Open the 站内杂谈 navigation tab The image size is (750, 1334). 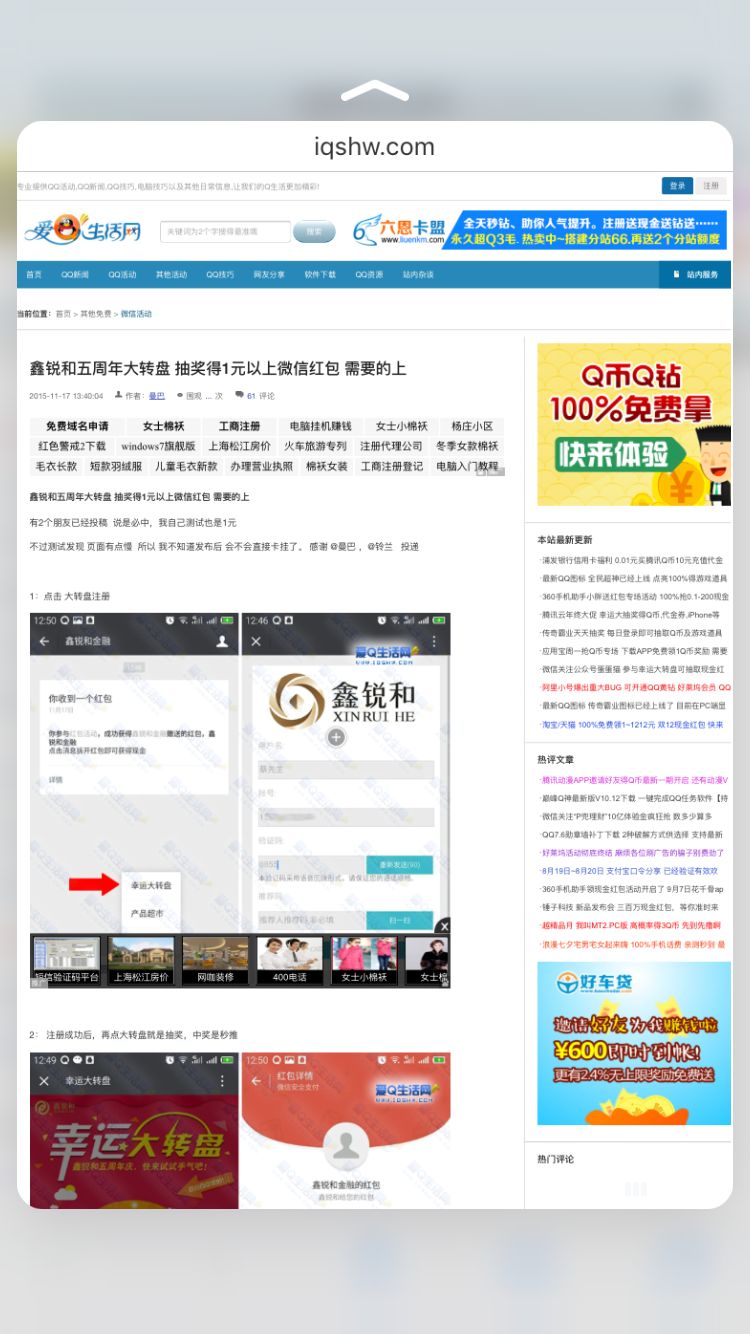(x=418, y=274)
